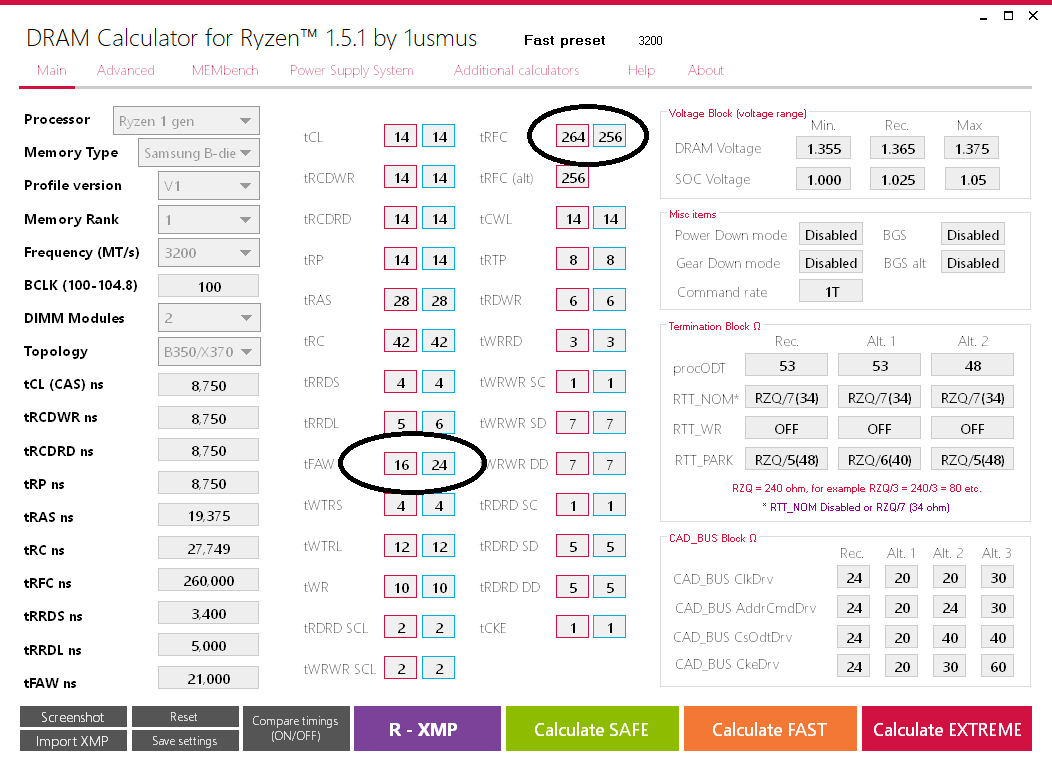The width and height of the screenshot is (1052, 771).
Task: Click BGS alt Disabled value
Action: [x=972, y=263]
